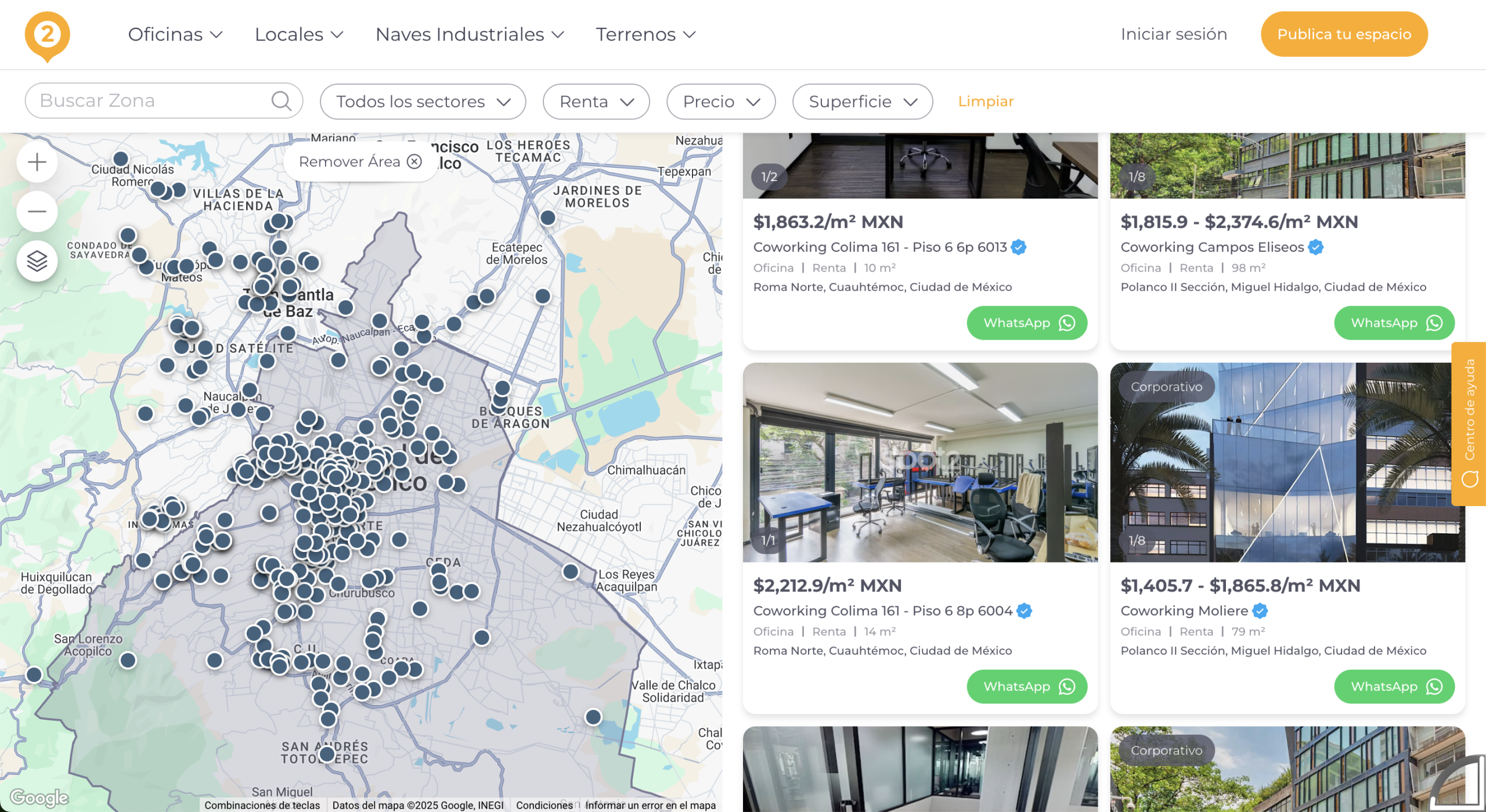The image size is (1486, 812).
Task: Click verified badge beside Coworking Moliere
Action: tap(1260, 611)
